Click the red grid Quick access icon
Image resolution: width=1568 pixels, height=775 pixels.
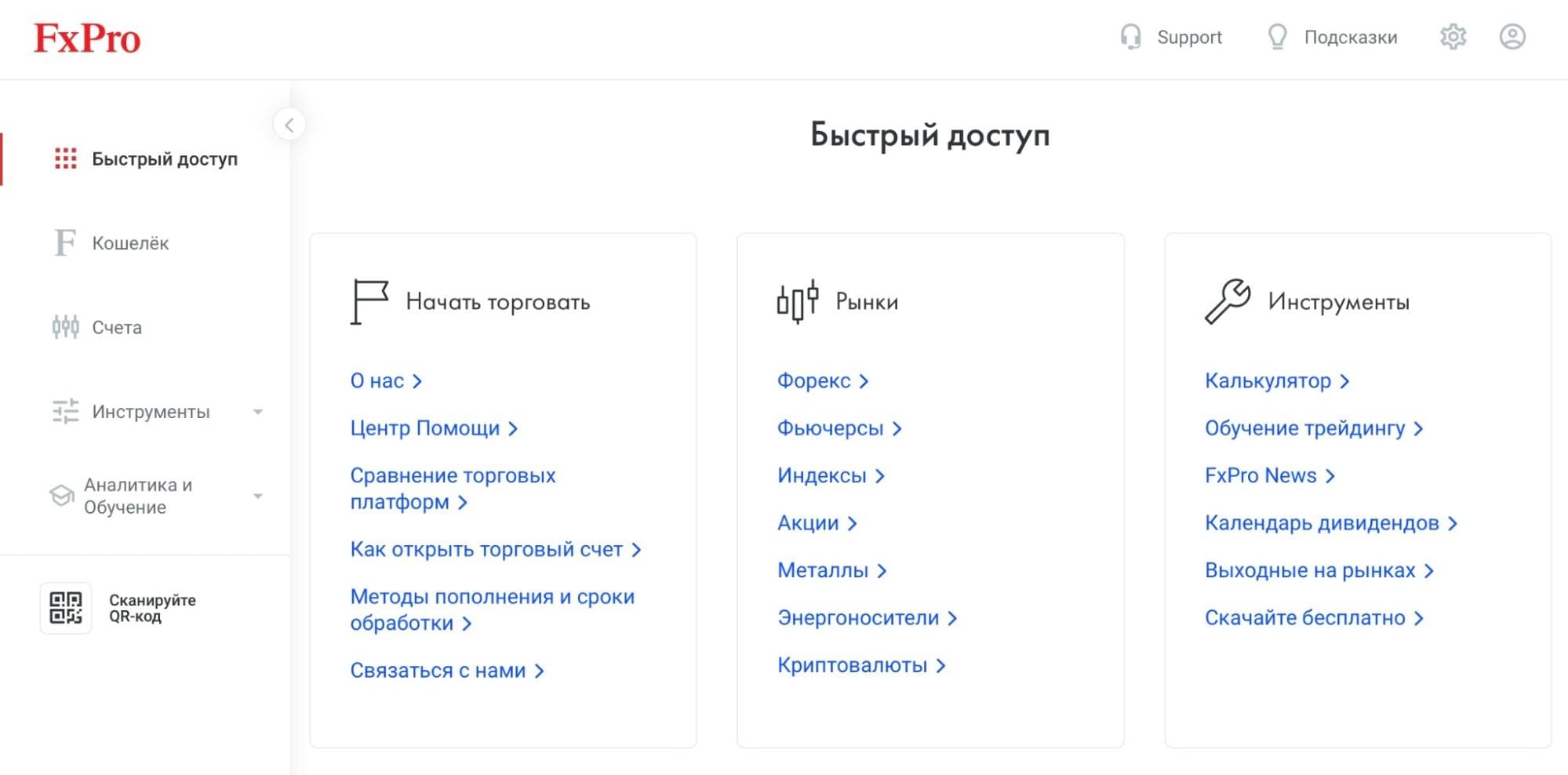[x=66, y=158]
